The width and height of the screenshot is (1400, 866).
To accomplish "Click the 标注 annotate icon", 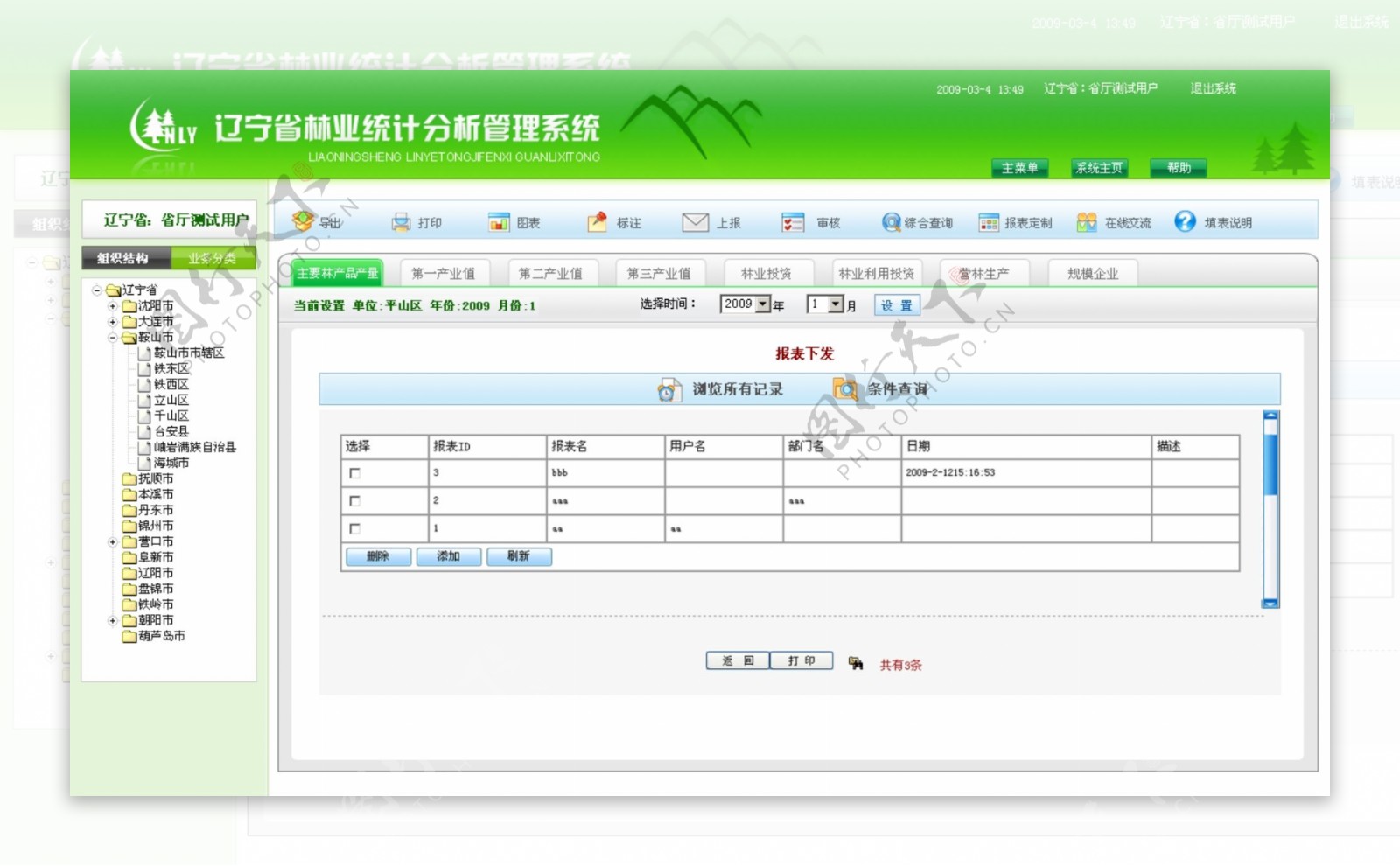I will [597, 222].
